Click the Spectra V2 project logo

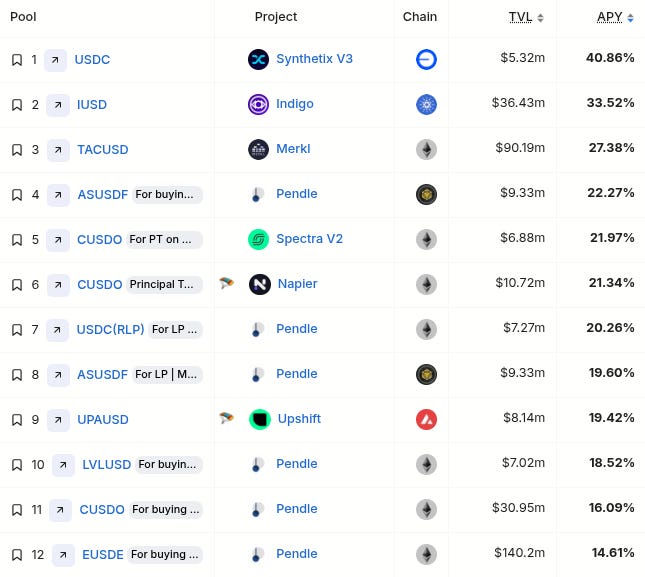click(258, 239)
